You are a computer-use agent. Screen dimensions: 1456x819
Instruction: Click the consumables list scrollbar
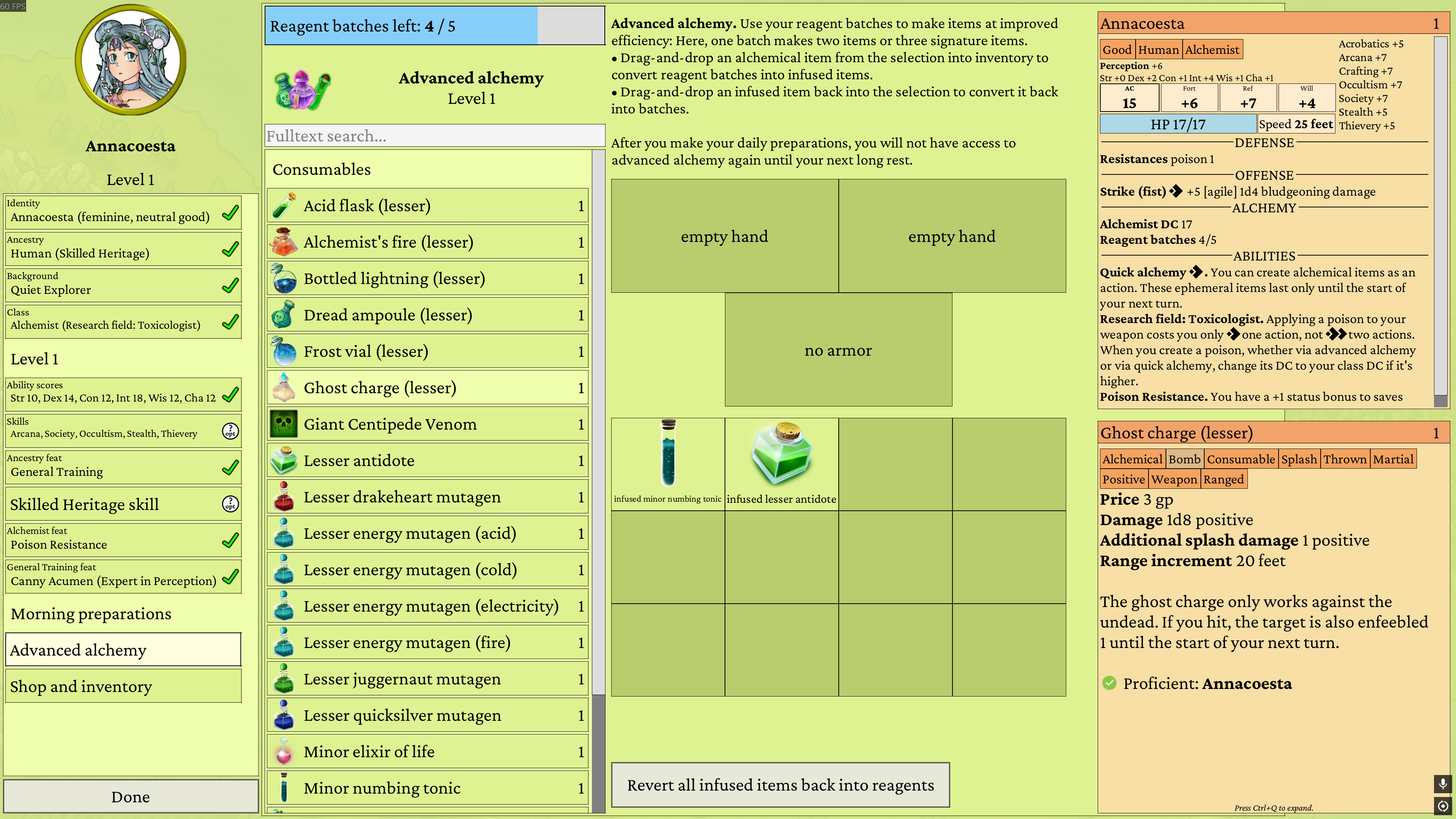point(599,482)
